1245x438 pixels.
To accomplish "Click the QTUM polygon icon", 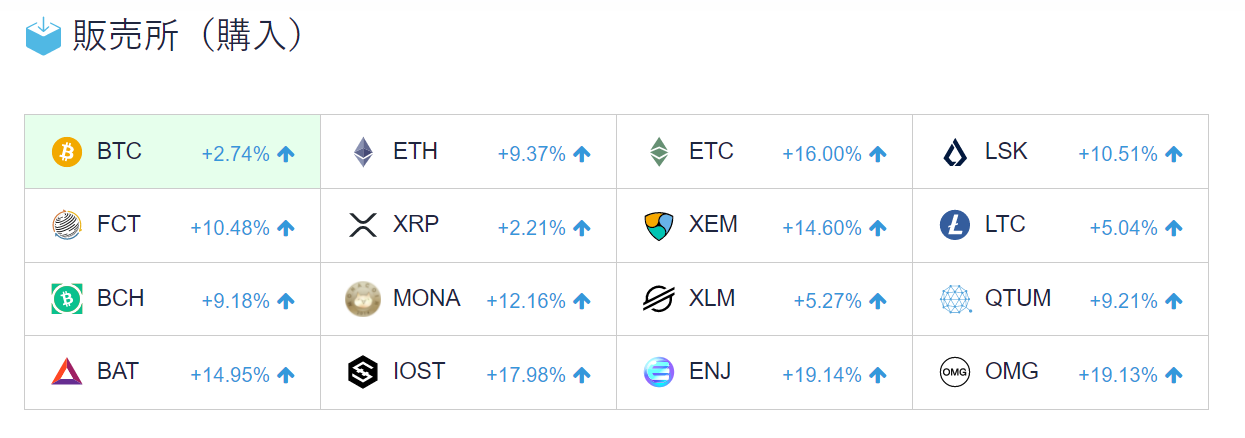I will click(x=954, y=298).
